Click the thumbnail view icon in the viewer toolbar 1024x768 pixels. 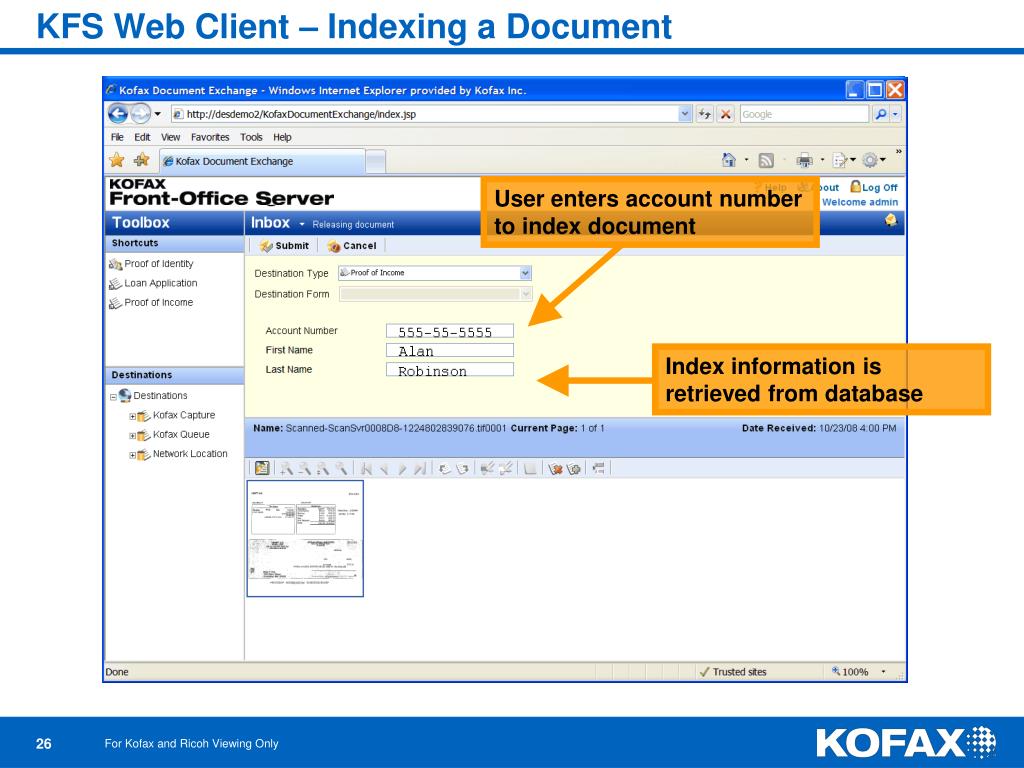(262, 468)
